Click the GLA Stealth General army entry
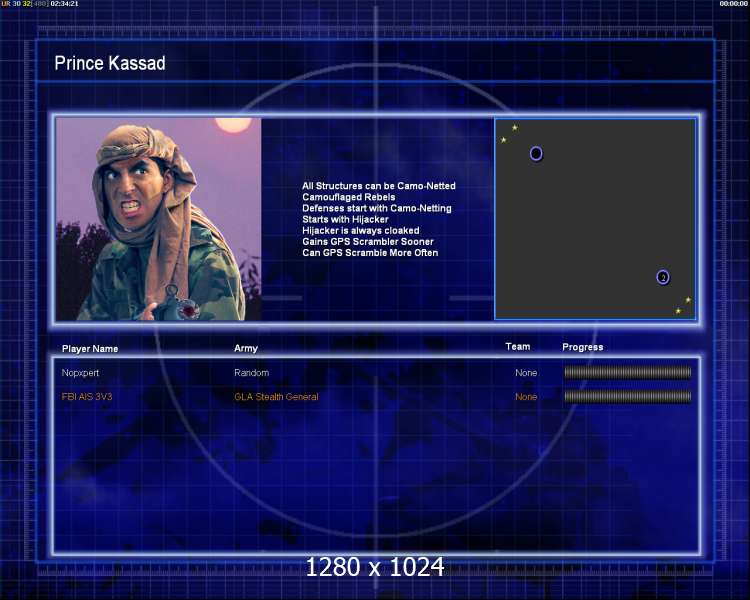The height and width of the screenshot is (600, 750). tap(276, 397)
